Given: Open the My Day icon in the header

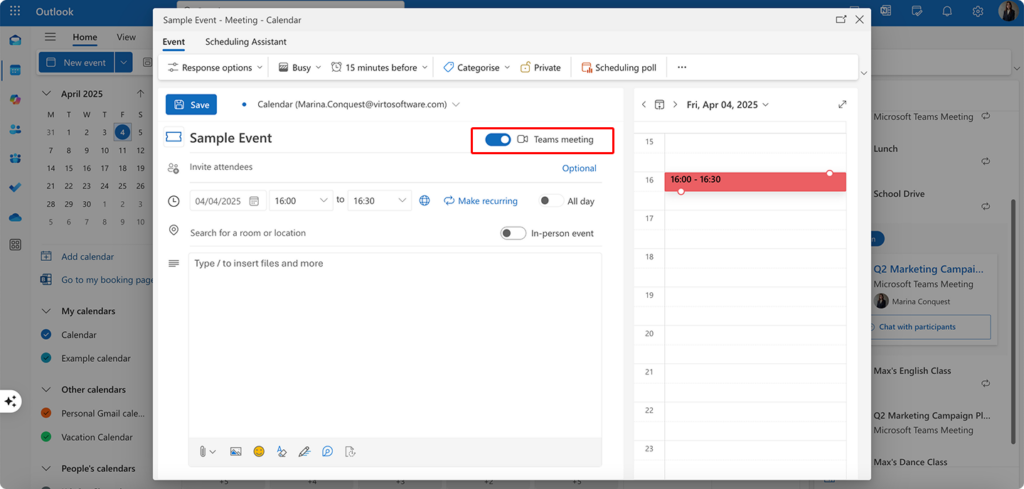Looking at the screenshot, I should 918,11.
